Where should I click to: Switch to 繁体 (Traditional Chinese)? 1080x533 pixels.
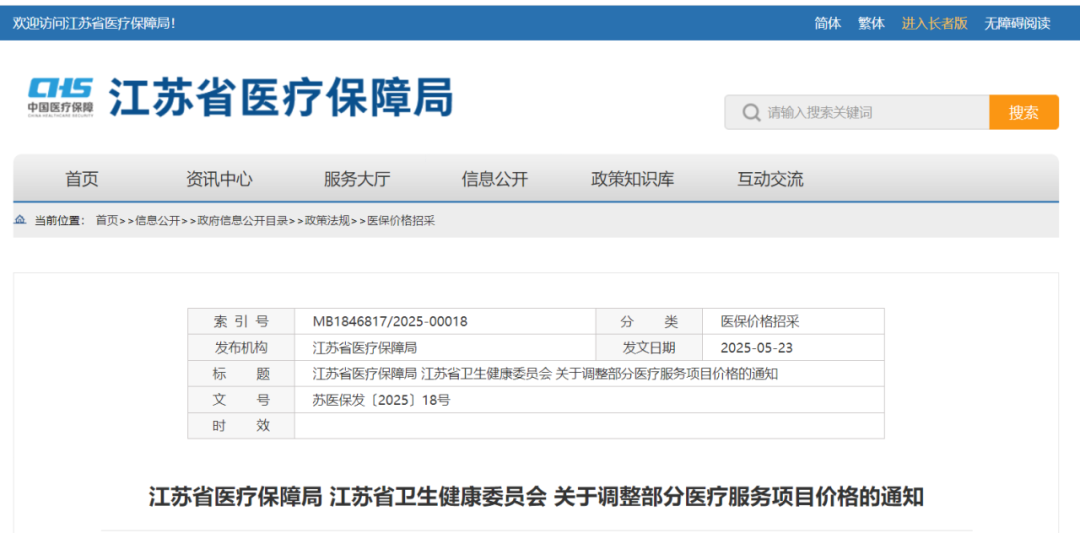point(871,23)
